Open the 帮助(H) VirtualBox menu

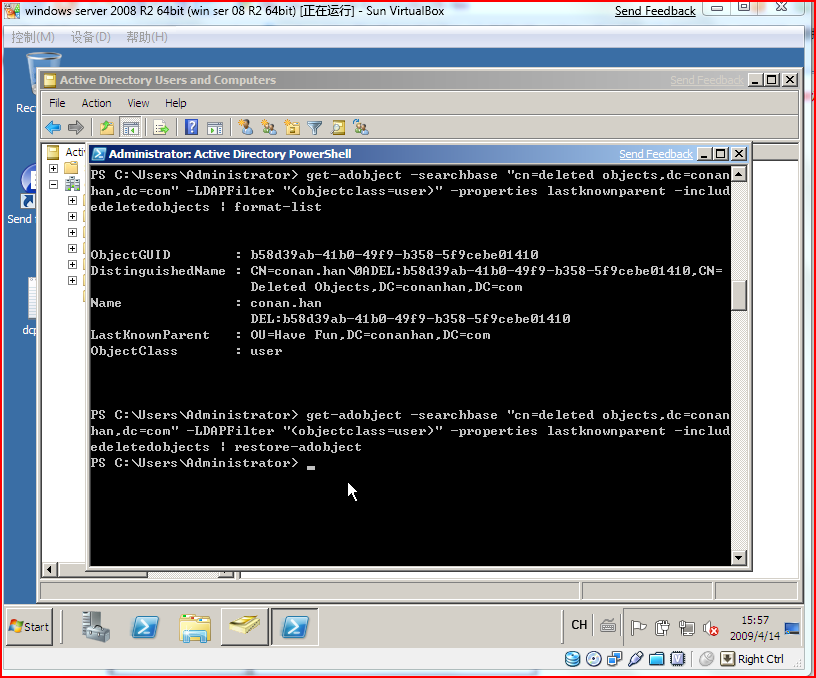coord(147,37)
